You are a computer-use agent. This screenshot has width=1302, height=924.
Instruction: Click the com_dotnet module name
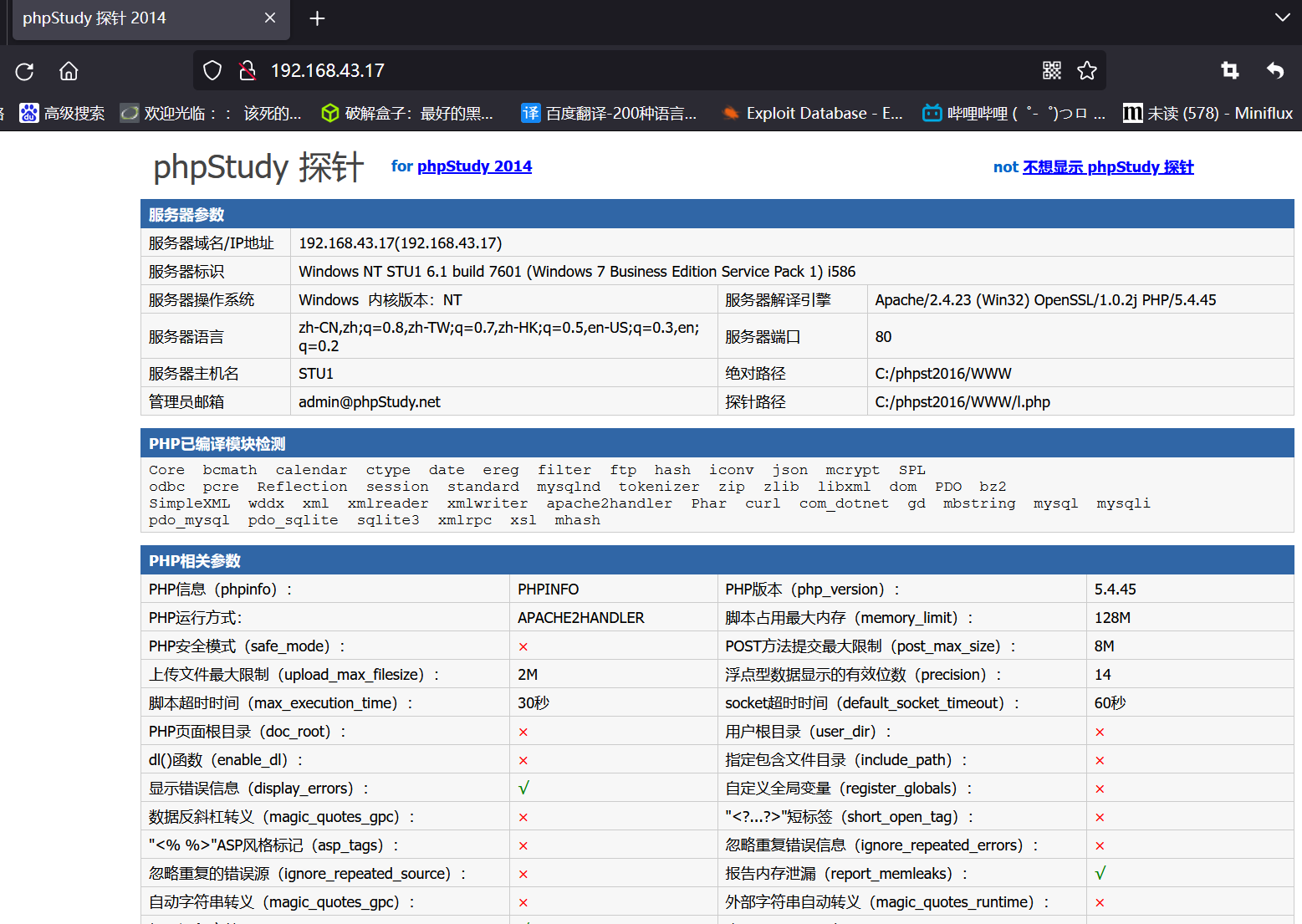click(844, 503)
